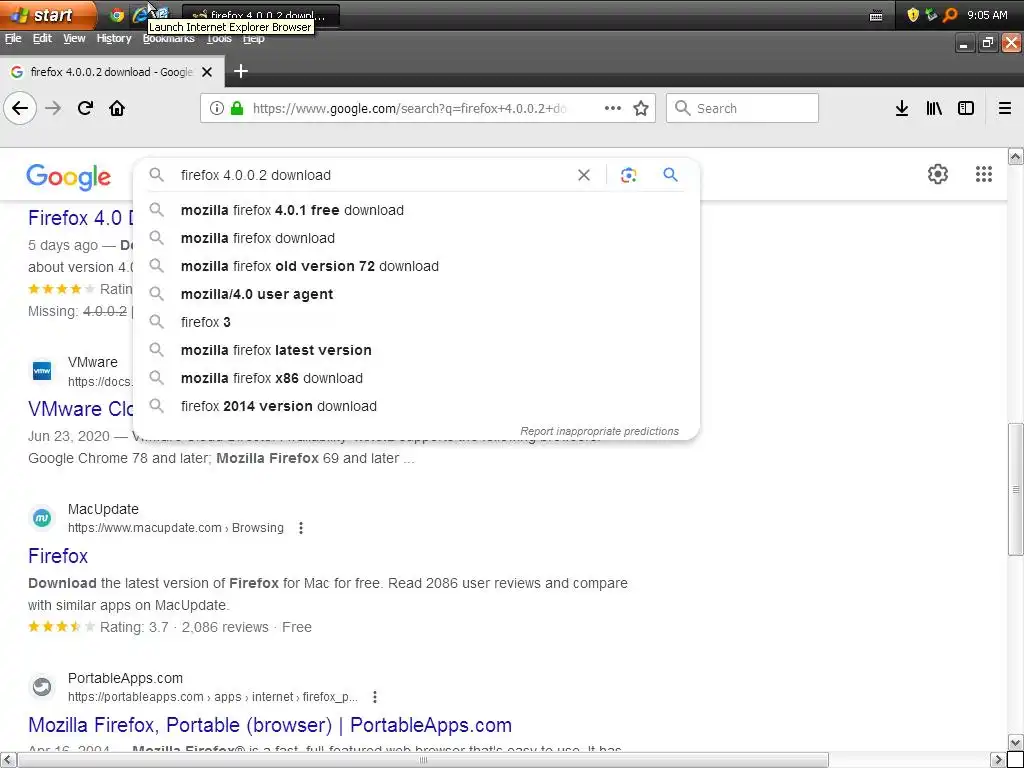Click Report inappropriate predictions link
This screenshot has height=768, width=1024.
[x=599, y=431]
